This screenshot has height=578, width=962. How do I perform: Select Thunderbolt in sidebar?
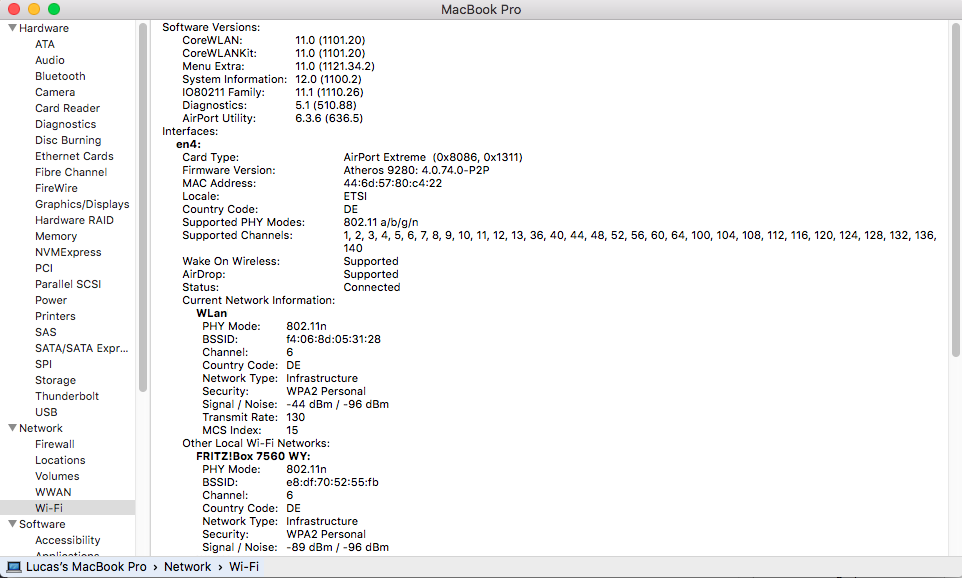point(67,396)
